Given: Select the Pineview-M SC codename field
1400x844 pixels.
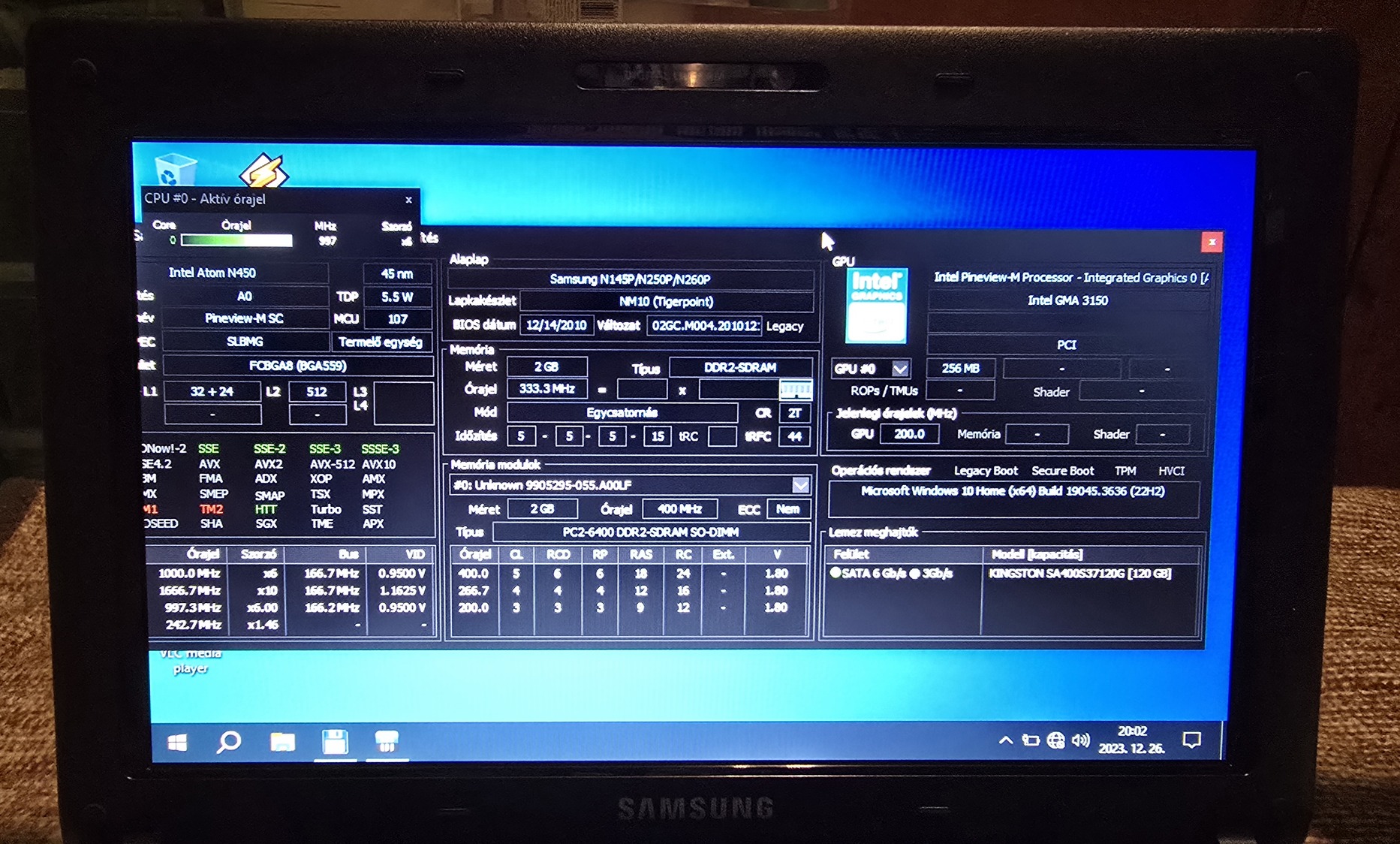Looking at the screenshot, I should [245, 318].
